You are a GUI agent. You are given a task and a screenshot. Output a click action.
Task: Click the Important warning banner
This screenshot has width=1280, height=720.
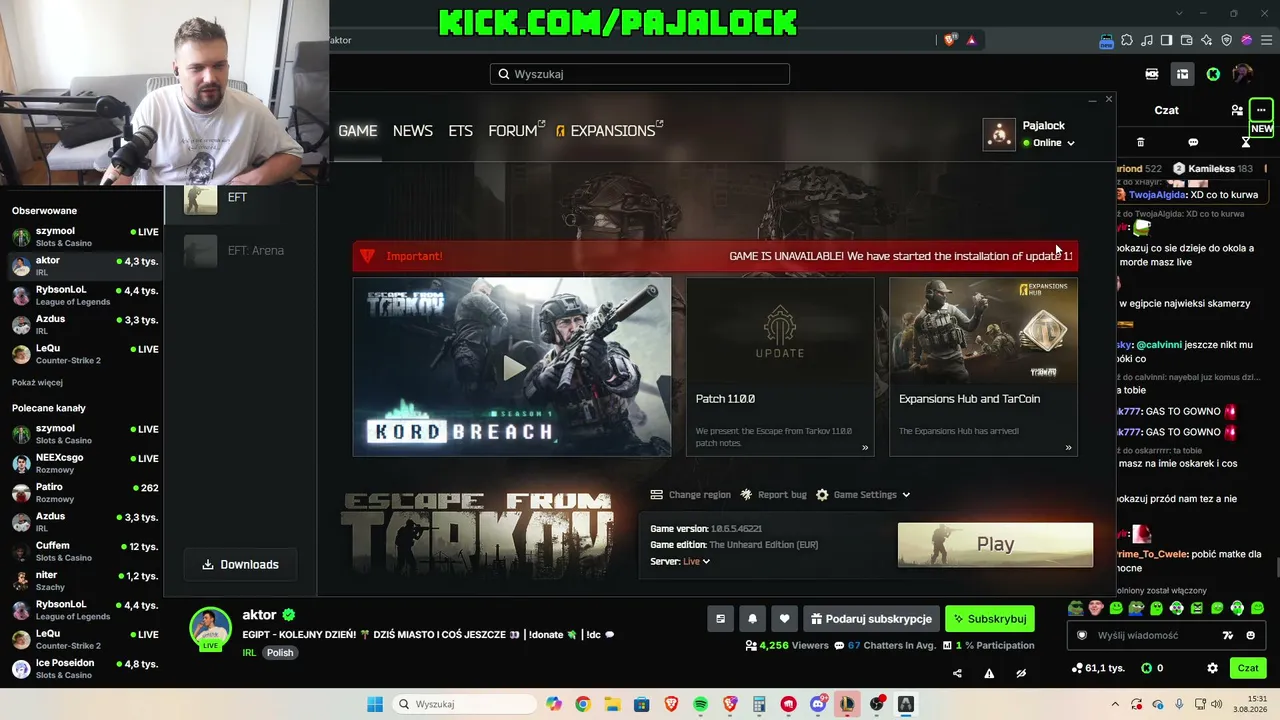(715, 256)
